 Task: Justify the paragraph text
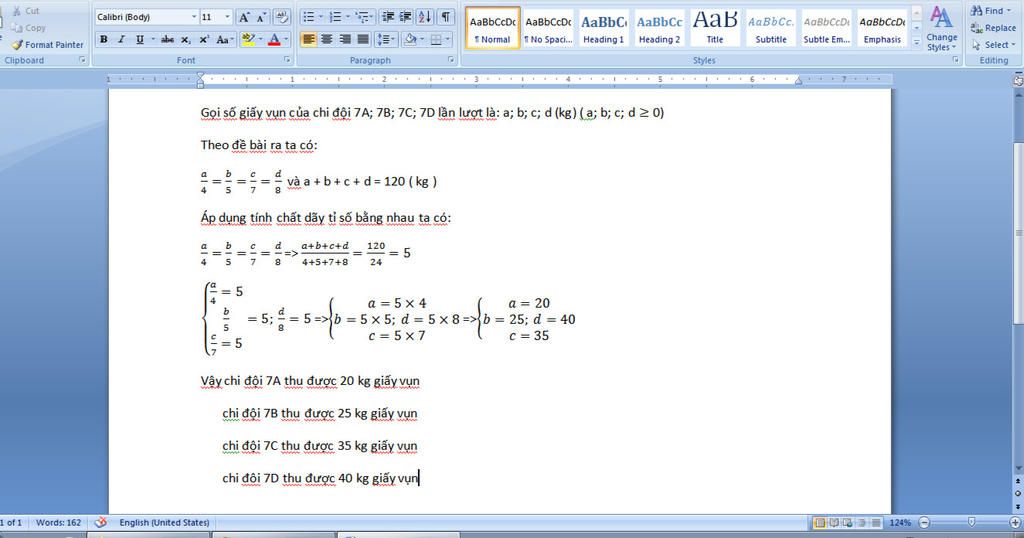(363, 40)
